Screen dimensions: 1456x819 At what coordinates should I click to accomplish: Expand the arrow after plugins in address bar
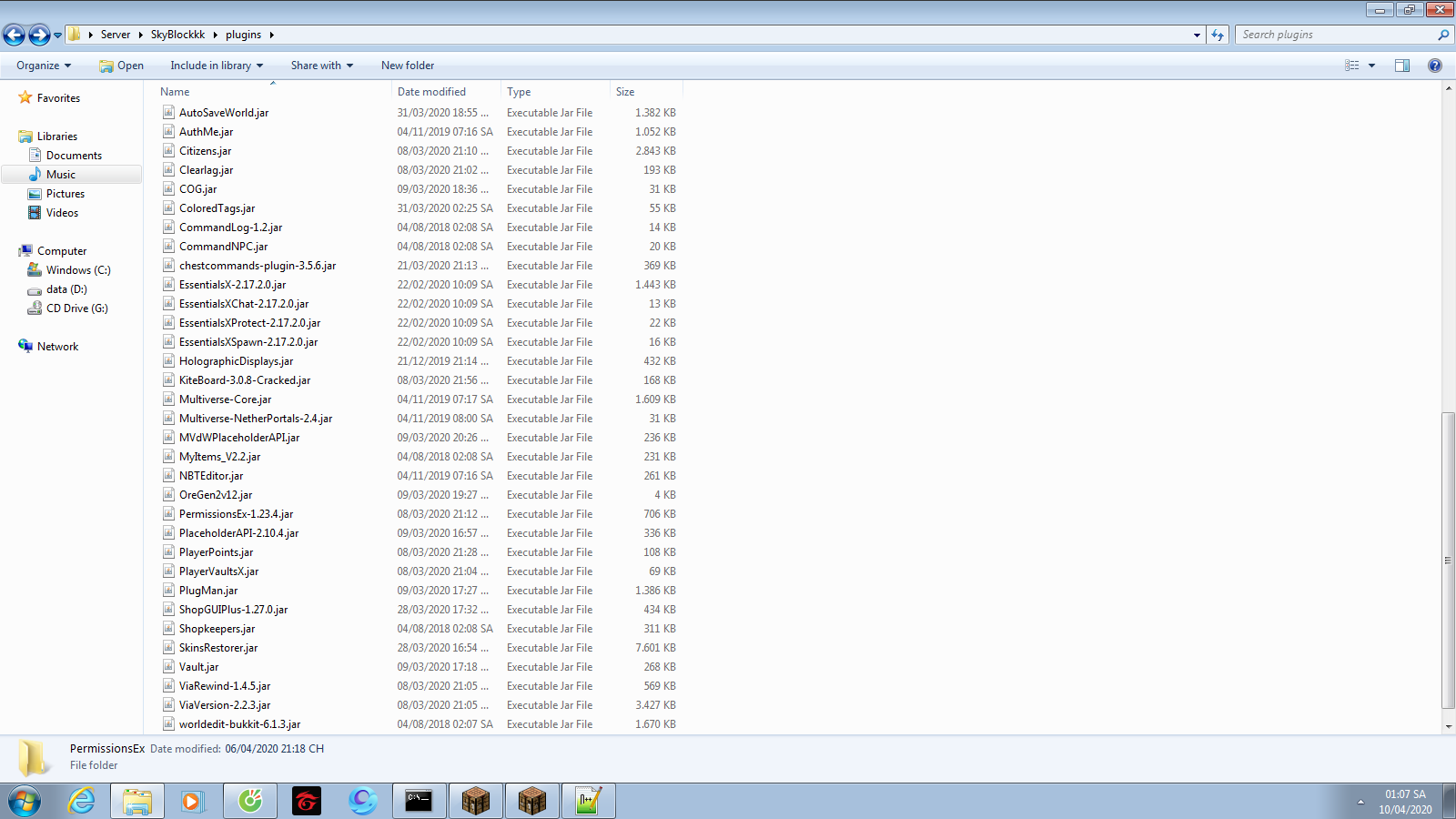coord(271,35)
